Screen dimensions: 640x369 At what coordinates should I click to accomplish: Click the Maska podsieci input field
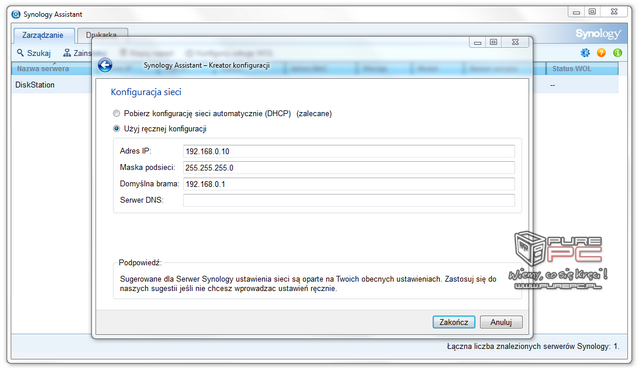(349, 168)
